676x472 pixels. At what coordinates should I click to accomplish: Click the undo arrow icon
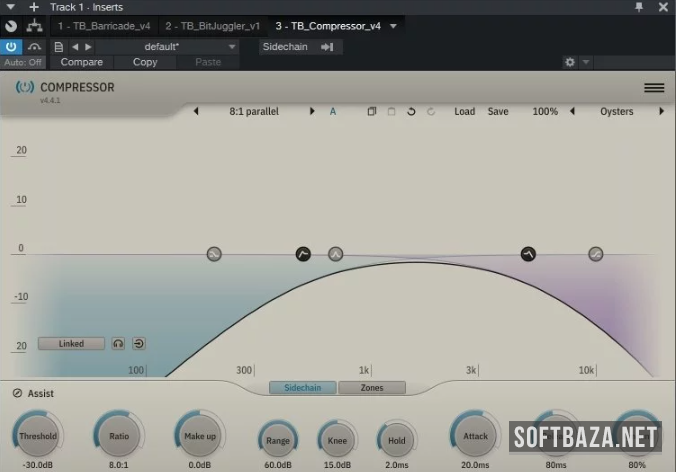pos(411,112)
